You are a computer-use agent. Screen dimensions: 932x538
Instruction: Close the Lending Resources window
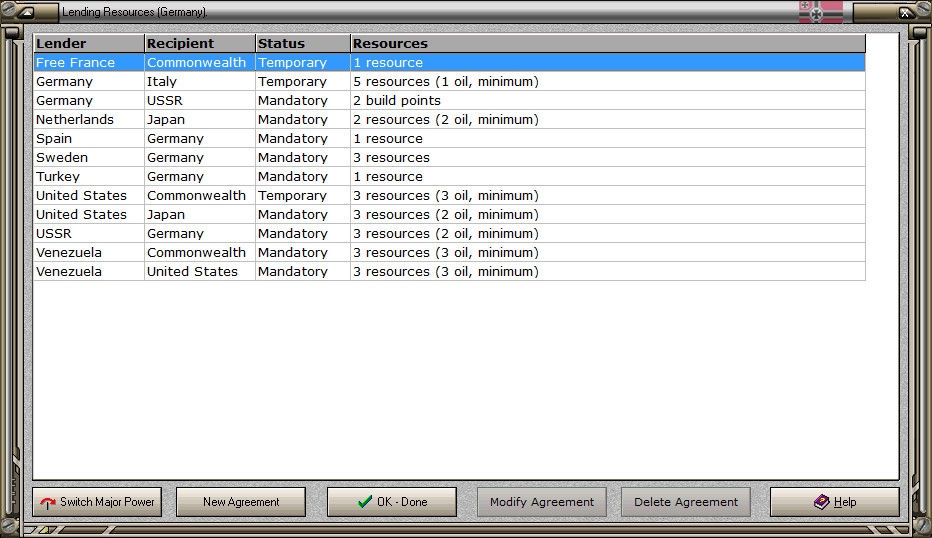click(905, 12)
